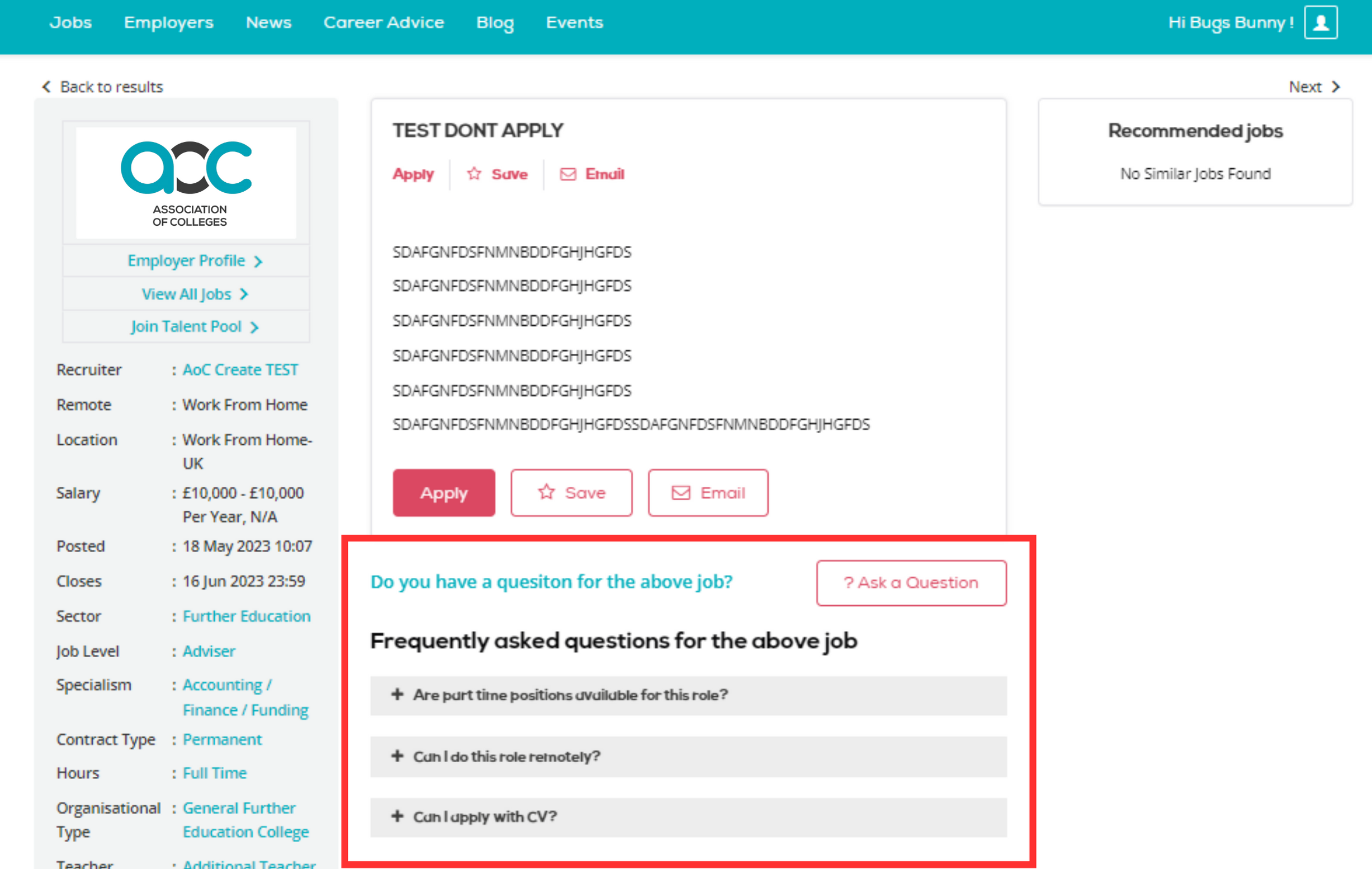Click Recommended jobs heading
Screen dimensions: 1372x869
(x=1195, y=131)
